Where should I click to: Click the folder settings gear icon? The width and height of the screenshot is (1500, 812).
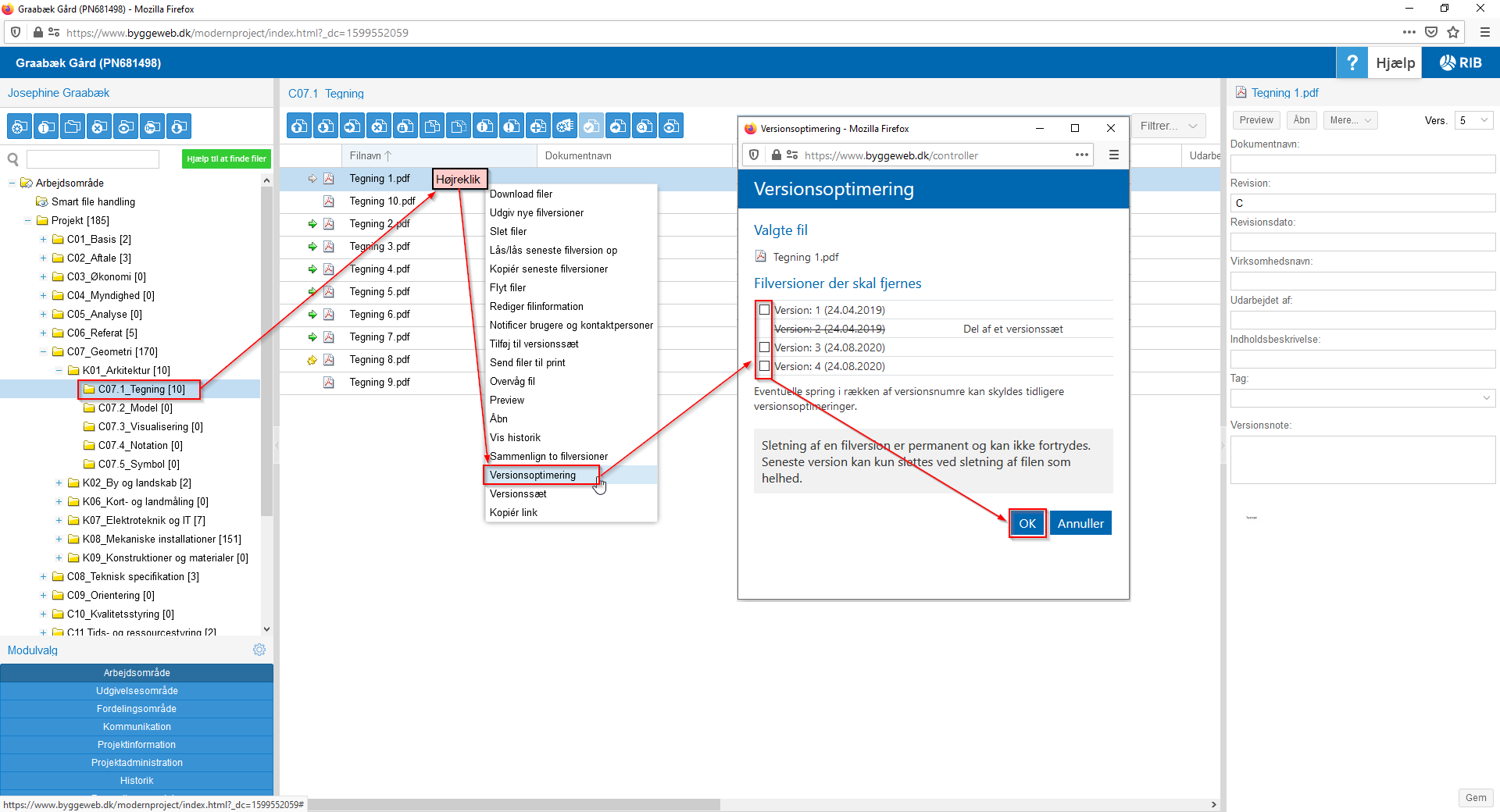[x=20, y=126]
